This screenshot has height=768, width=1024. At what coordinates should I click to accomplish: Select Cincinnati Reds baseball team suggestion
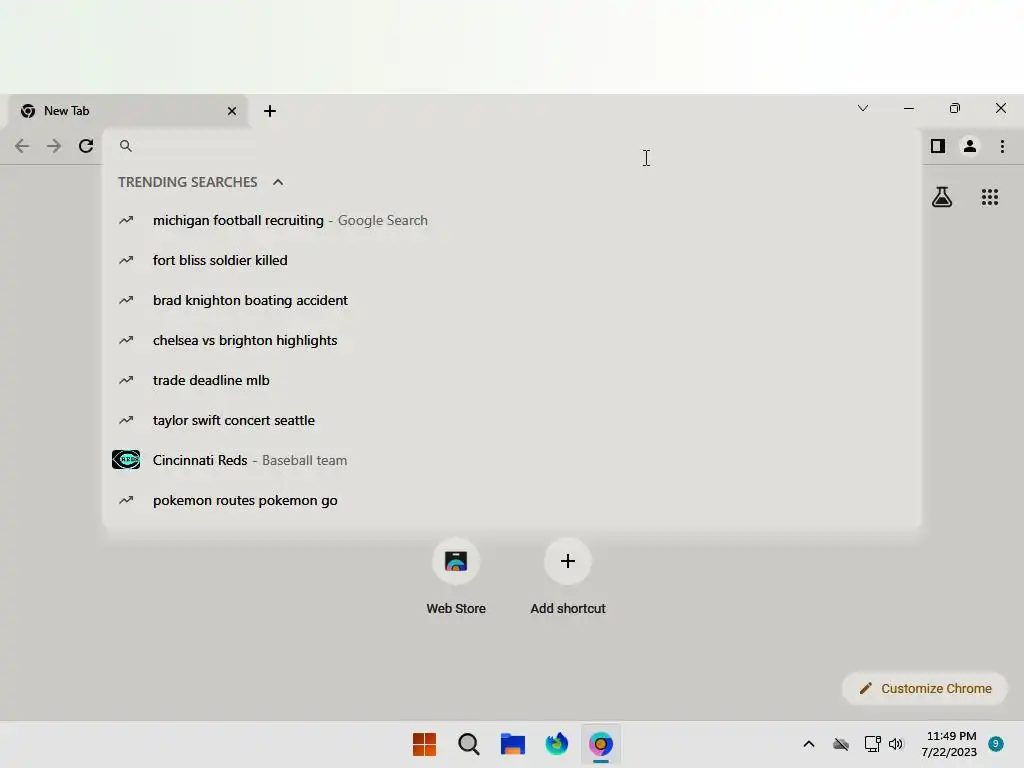[x=511, y=460]
